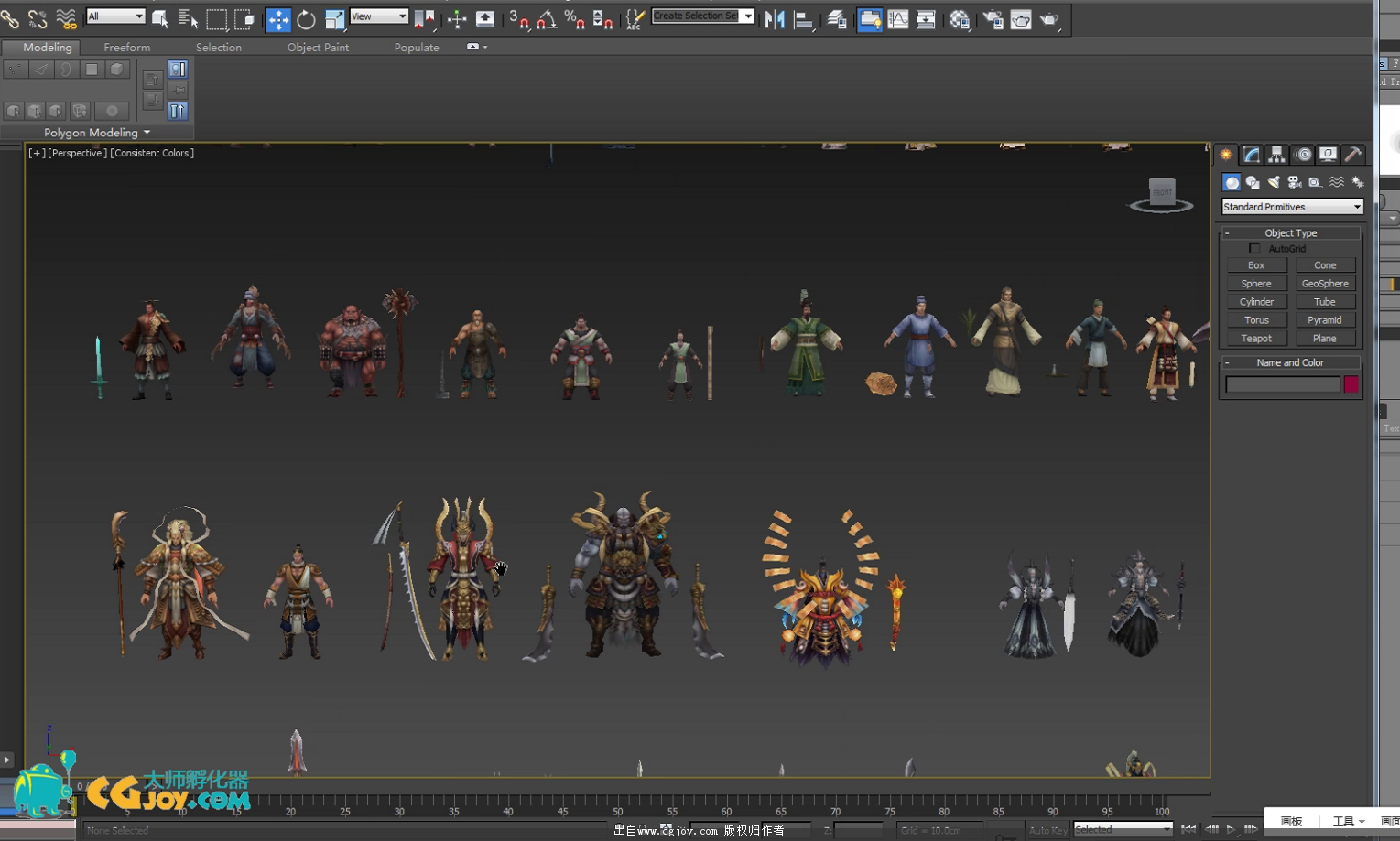Toggle 3D Snaps magnet

(x=518, y=19)
